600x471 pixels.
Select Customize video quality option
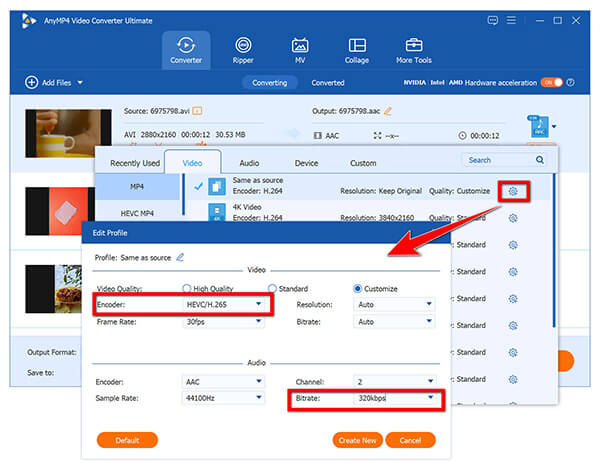(357, 288)
